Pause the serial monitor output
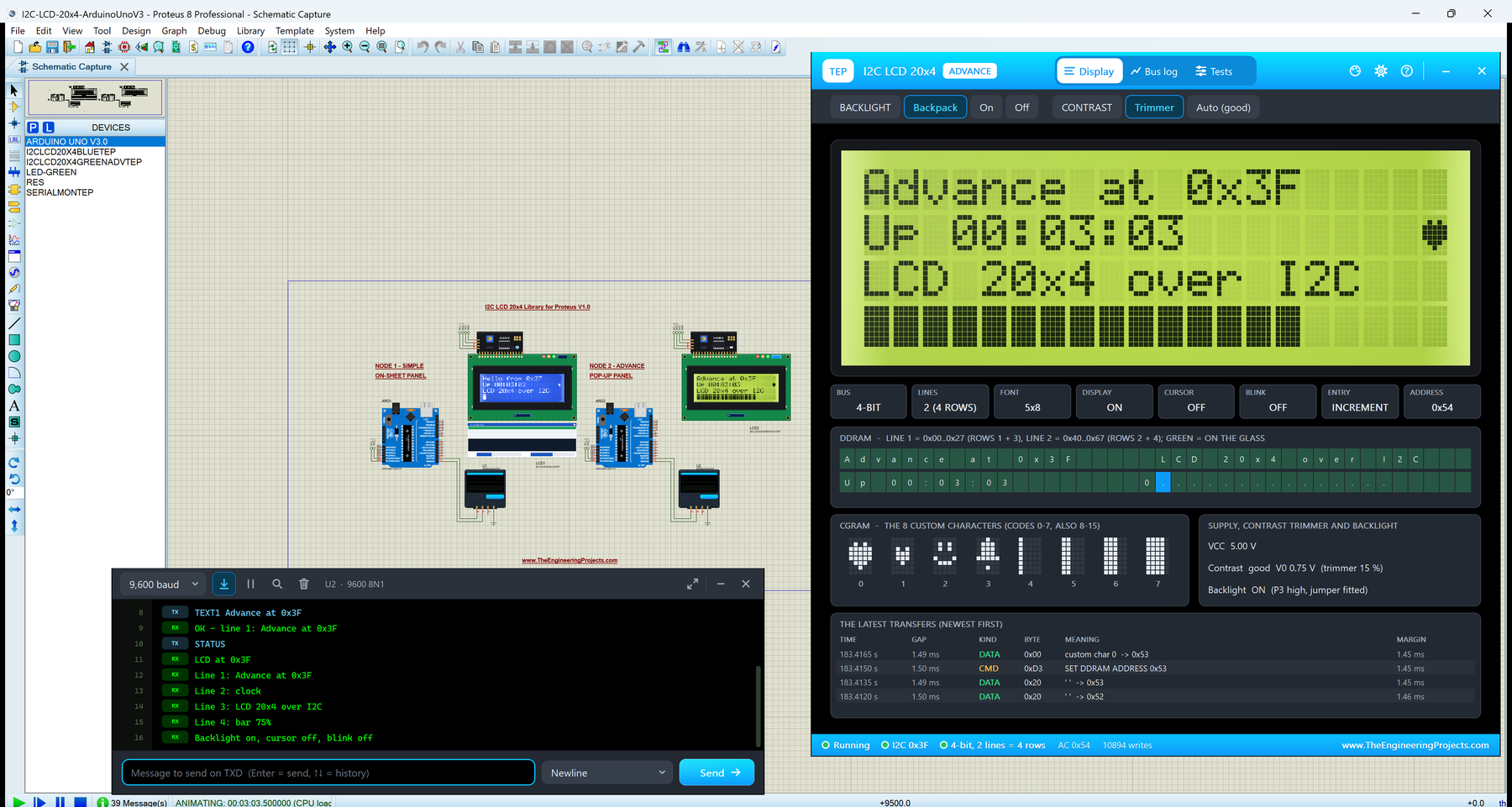The height and width of the screenshot is (807, 1512). (250, 584)
